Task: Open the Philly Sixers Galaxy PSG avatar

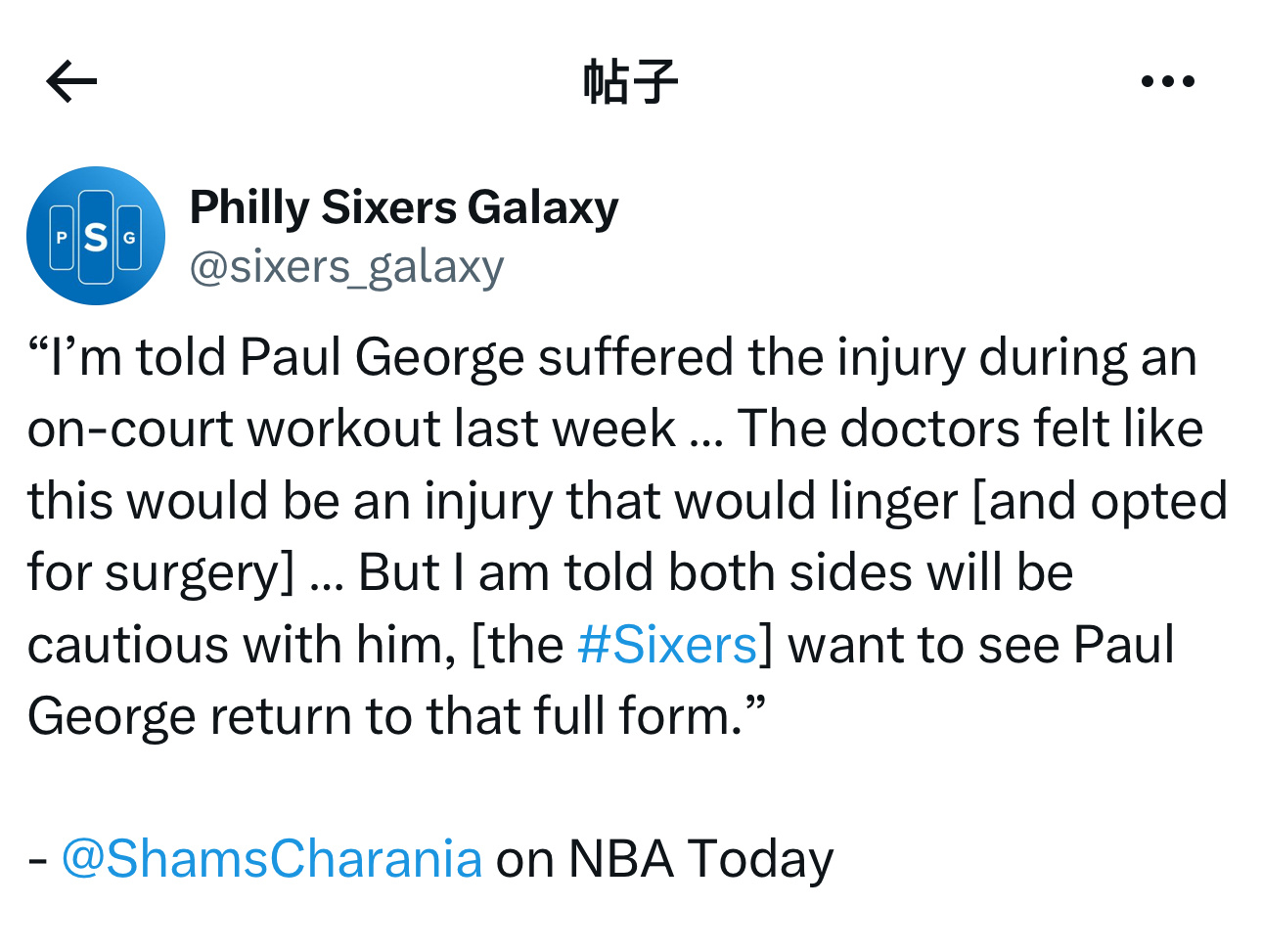Action: (x=96, y=236)
